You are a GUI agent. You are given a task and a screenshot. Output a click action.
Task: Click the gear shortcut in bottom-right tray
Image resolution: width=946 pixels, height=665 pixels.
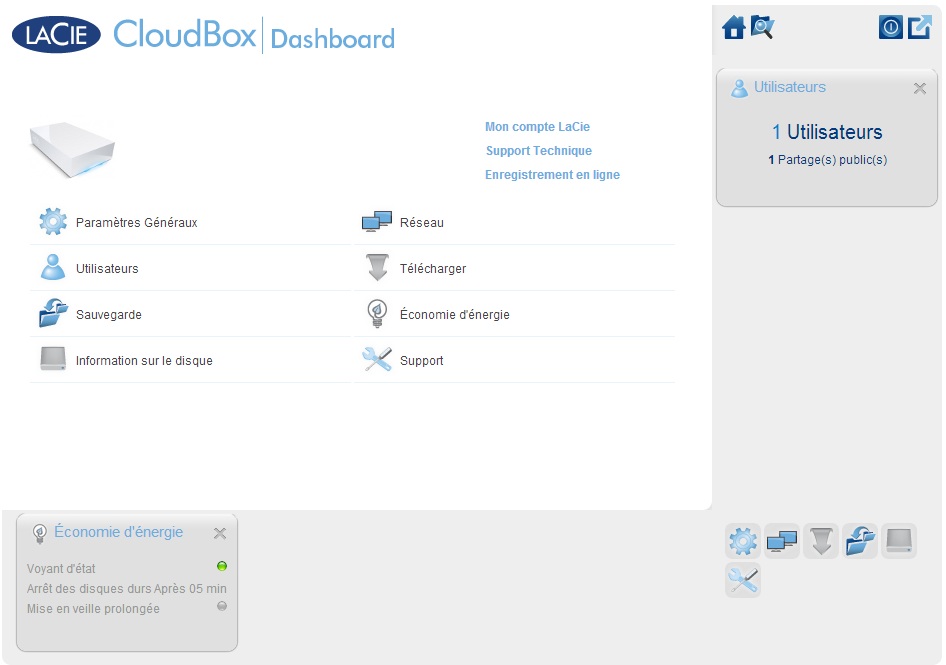[743, 541]
